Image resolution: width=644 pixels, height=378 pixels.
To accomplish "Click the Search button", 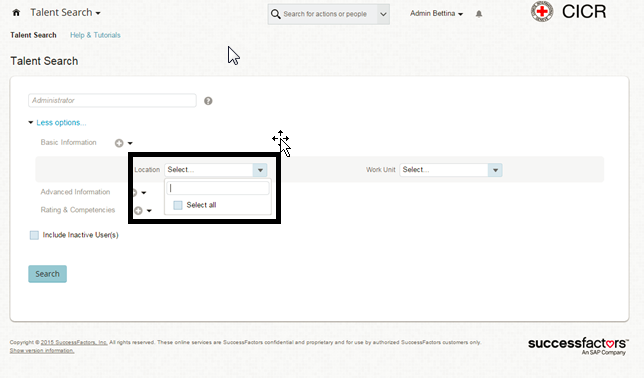I will coord(47,274).
